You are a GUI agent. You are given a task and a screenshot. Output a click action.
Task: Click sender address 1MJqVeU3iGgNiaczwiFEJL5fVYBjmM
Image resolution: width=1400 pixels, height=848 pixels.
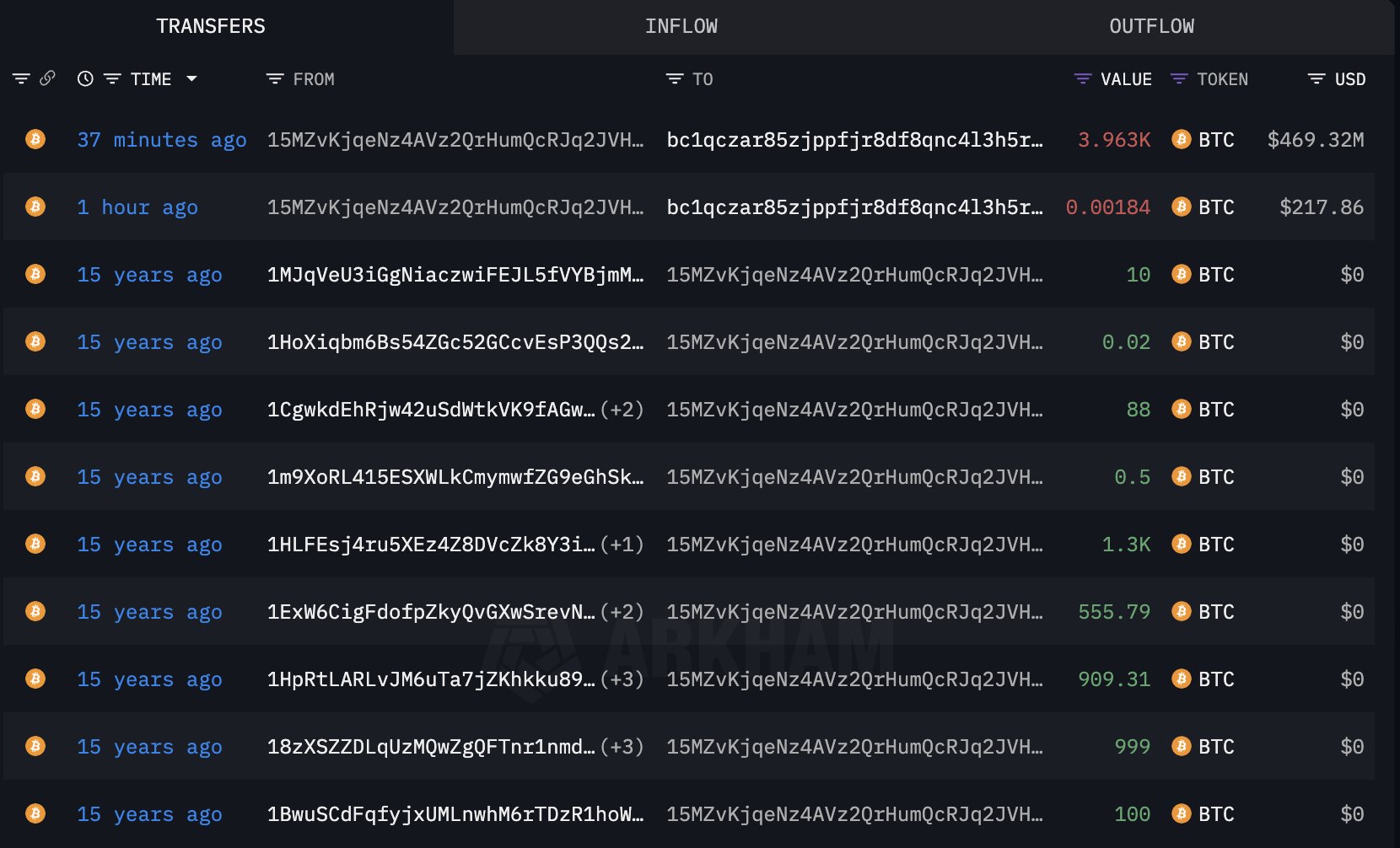tap(455, 275)
